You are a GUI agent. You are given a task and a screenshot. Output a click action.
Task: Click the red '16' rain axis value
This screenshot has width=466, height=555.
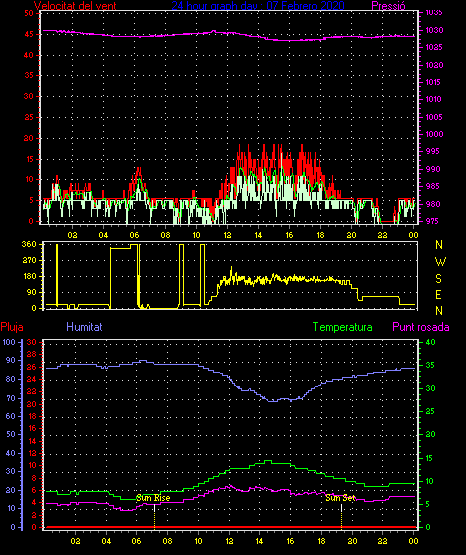pyautogui.click(x=32, y=428)
